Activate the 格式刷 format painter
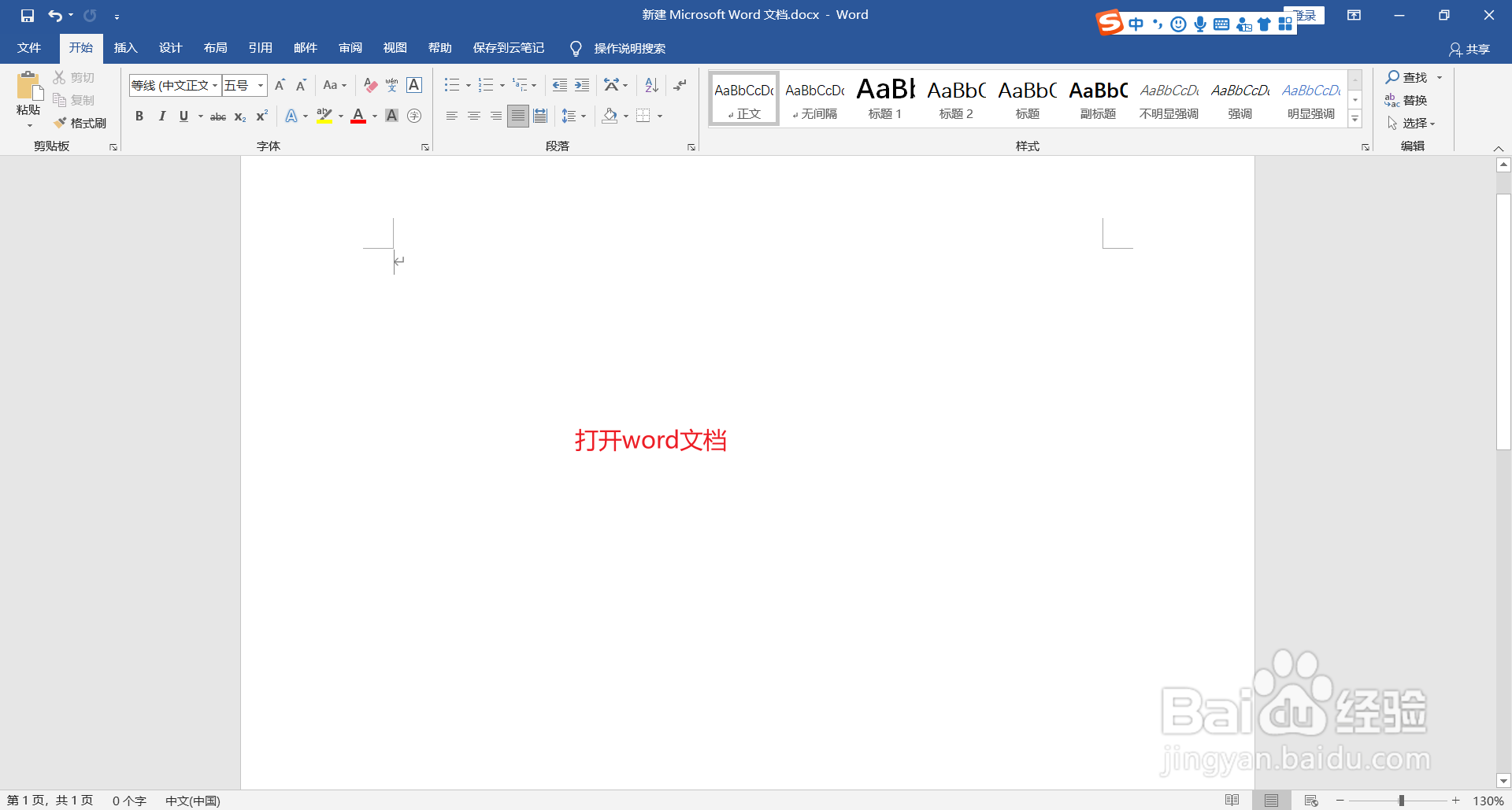The width and height of the screenshot is (1512, 810). (x=80, y=123)
